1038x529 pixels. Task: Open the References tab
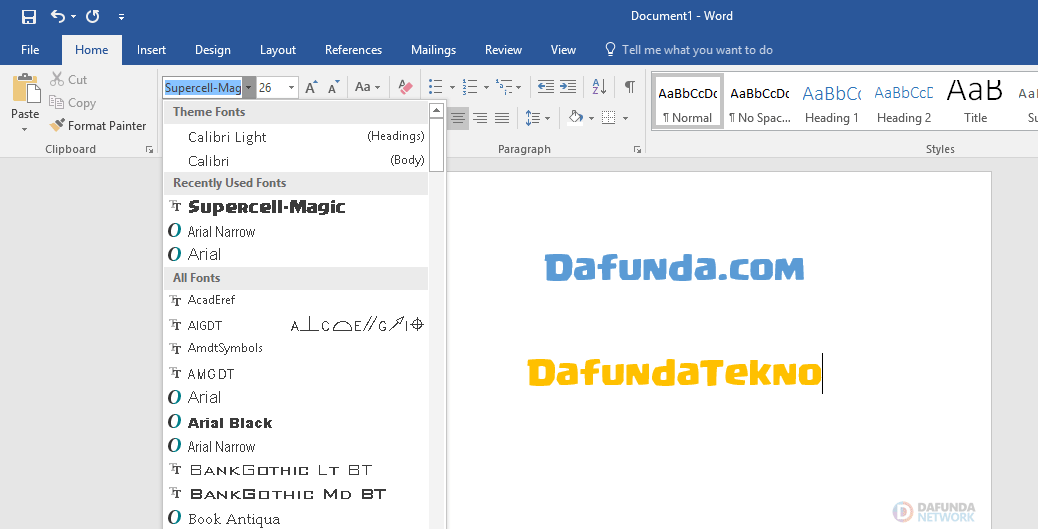353,50
